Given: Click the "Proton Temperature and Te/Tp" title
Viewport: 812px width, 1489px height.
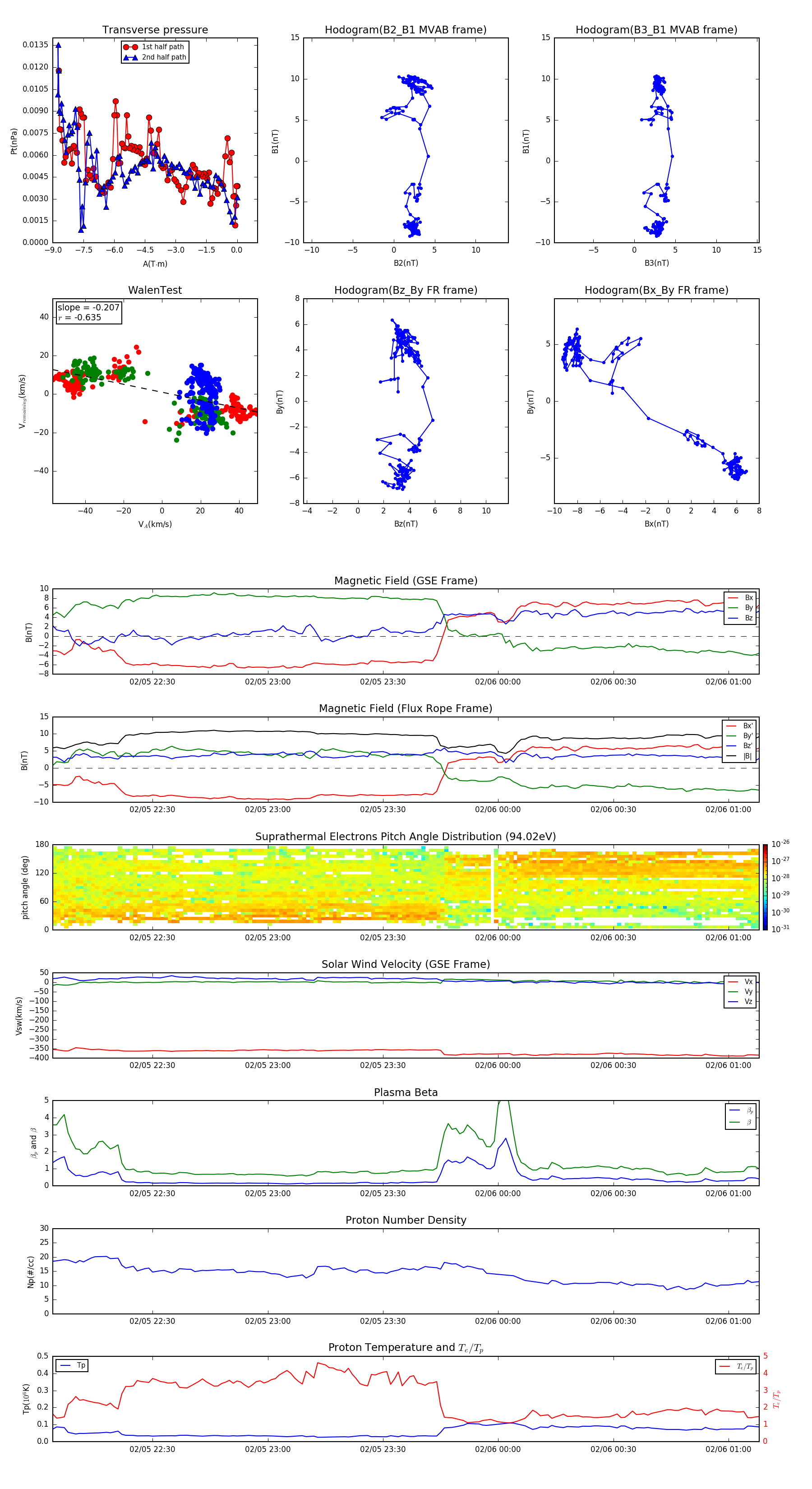Looking at the screenshot, I should click(406, 1348).
